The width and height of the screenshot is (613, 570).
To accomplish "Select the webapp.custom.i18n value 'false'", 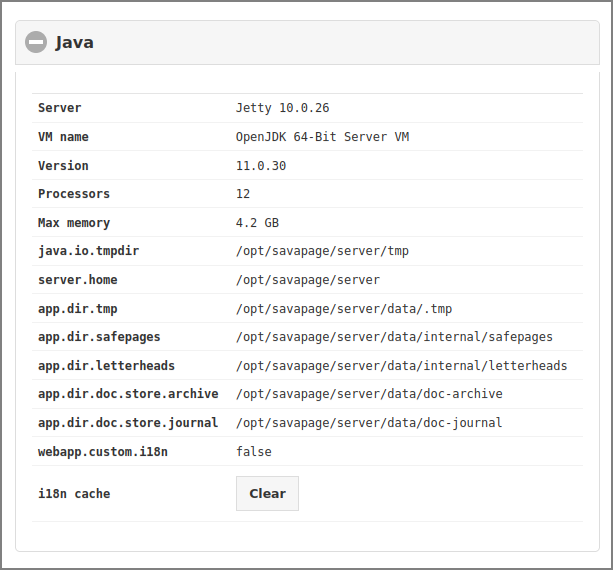I will tap(254, 452).
